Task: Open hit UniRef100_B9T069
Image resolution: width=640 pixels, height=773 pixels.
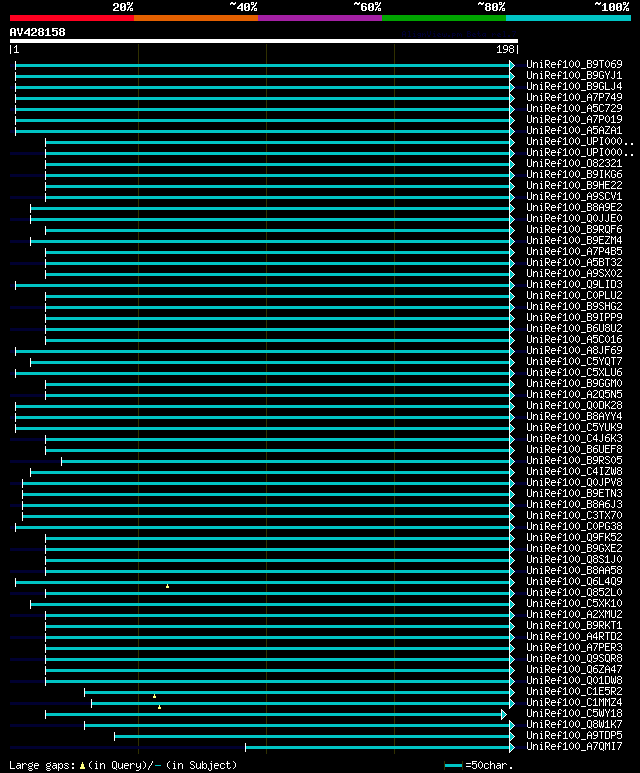Action: click(x=574, y=64)
